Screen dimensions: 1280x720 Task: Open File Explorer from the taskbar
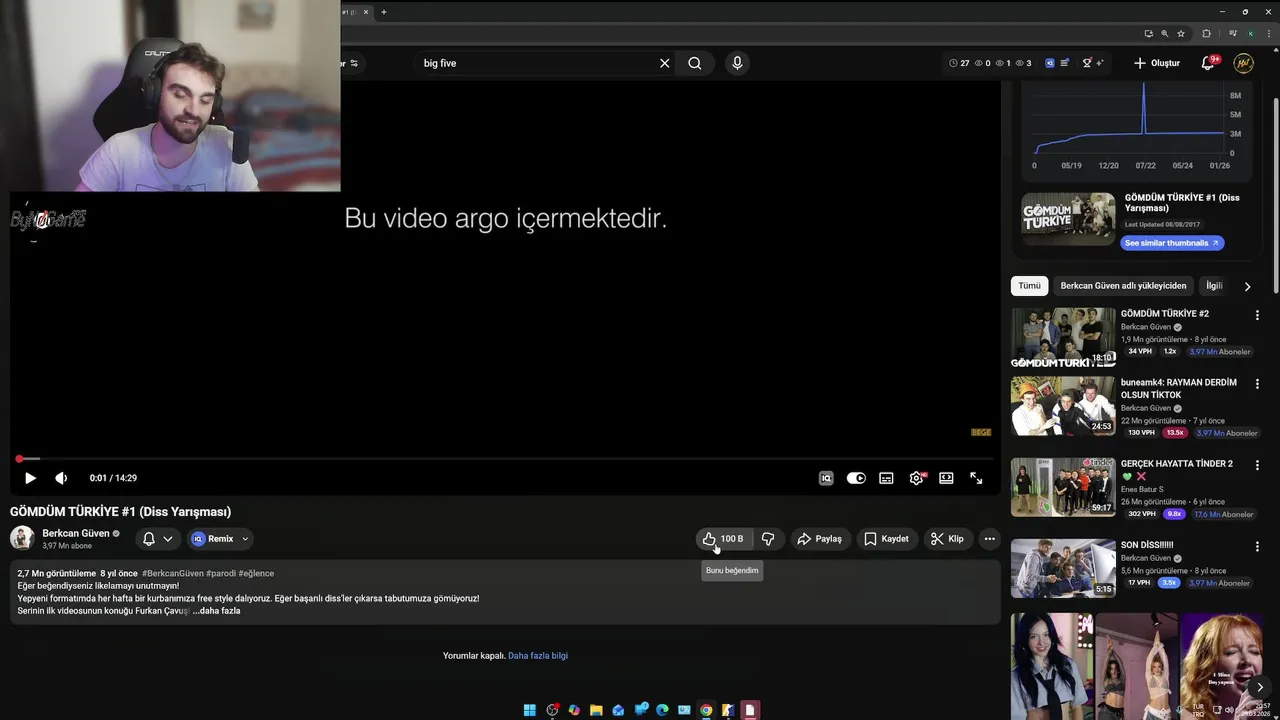tap(596, 710)
